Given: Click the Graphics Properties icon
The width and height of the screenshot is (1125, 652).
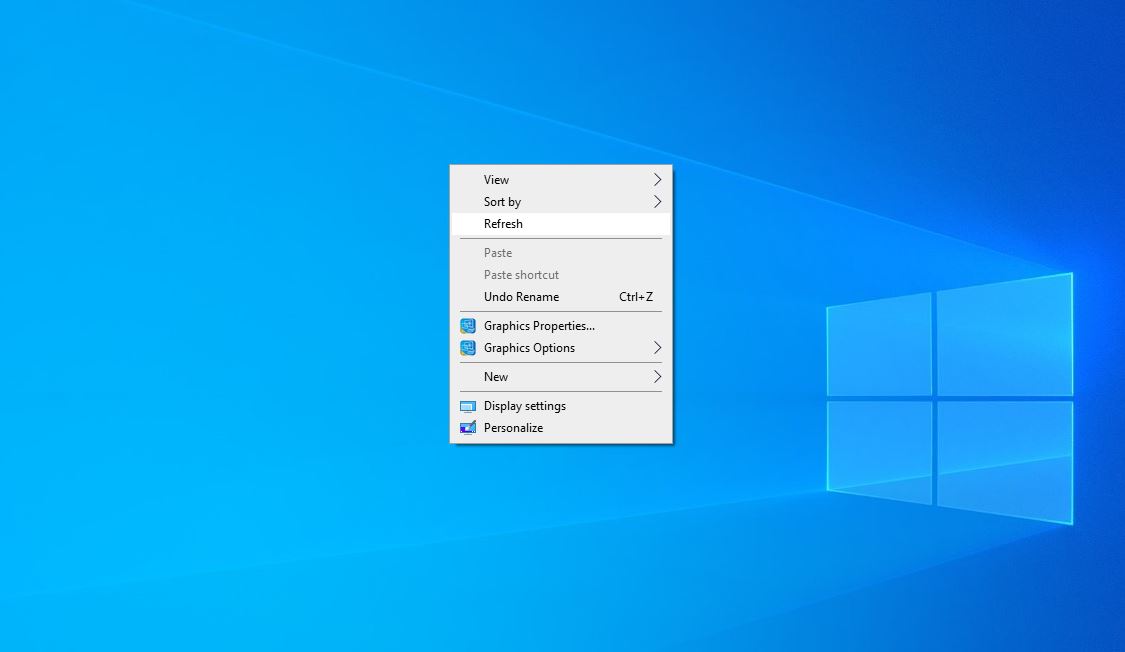Looking at the screenshot, I should 468,326.
